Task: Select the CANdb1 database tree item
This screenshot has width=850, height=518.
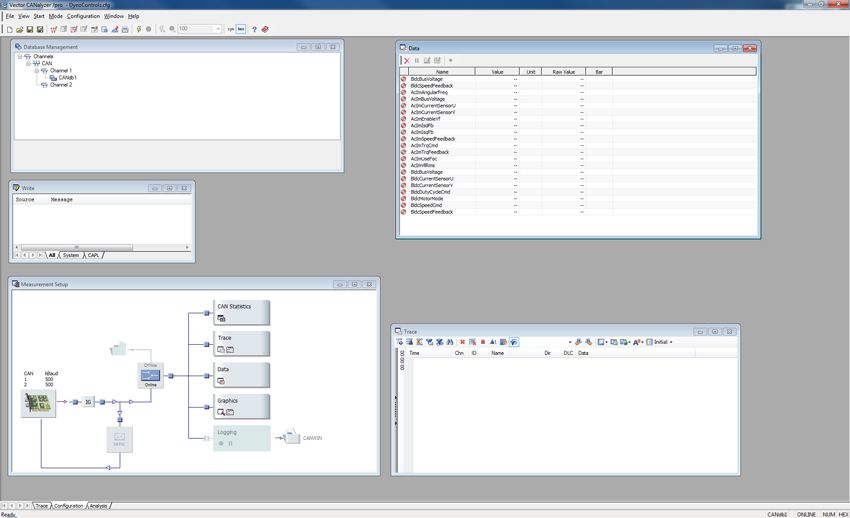Action: 66,77
